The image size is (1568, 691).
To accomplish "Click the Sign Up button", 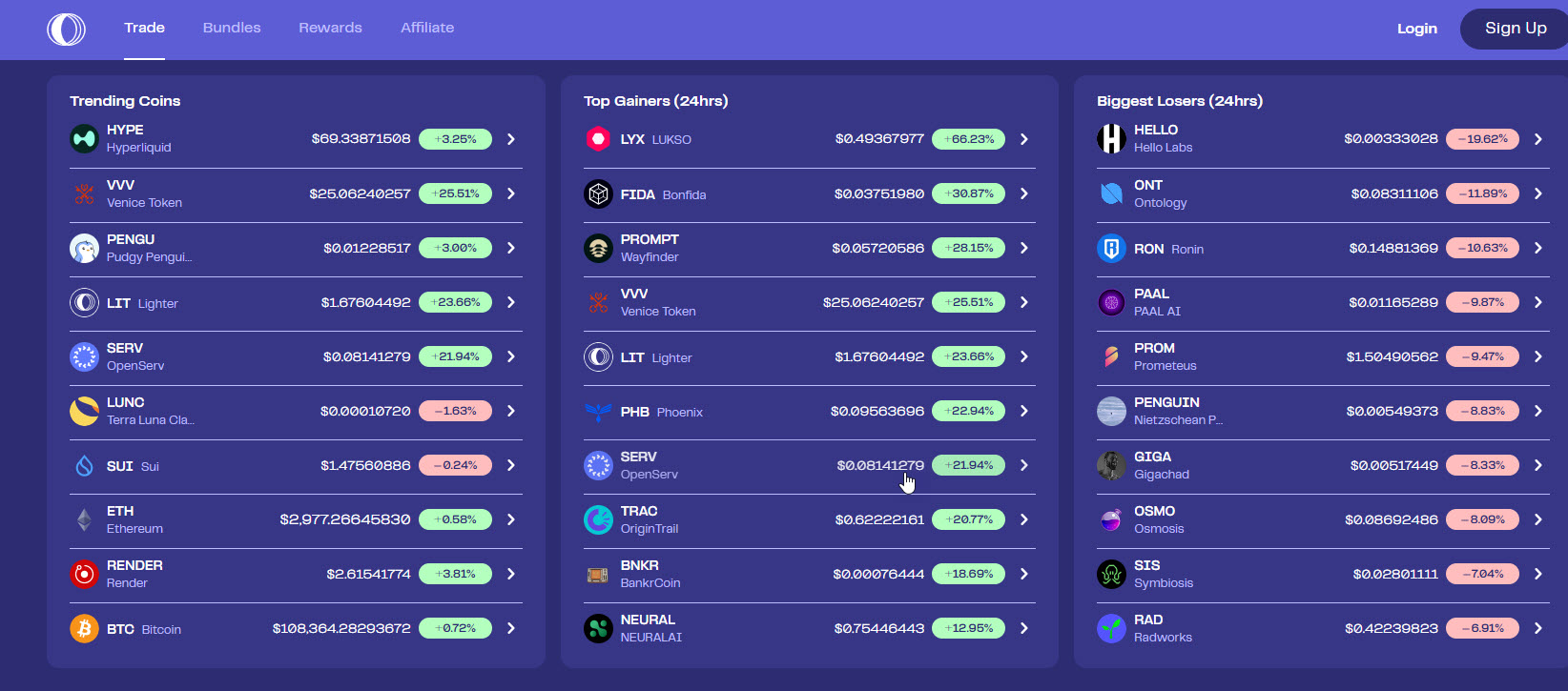I will tap(1516, 29).
